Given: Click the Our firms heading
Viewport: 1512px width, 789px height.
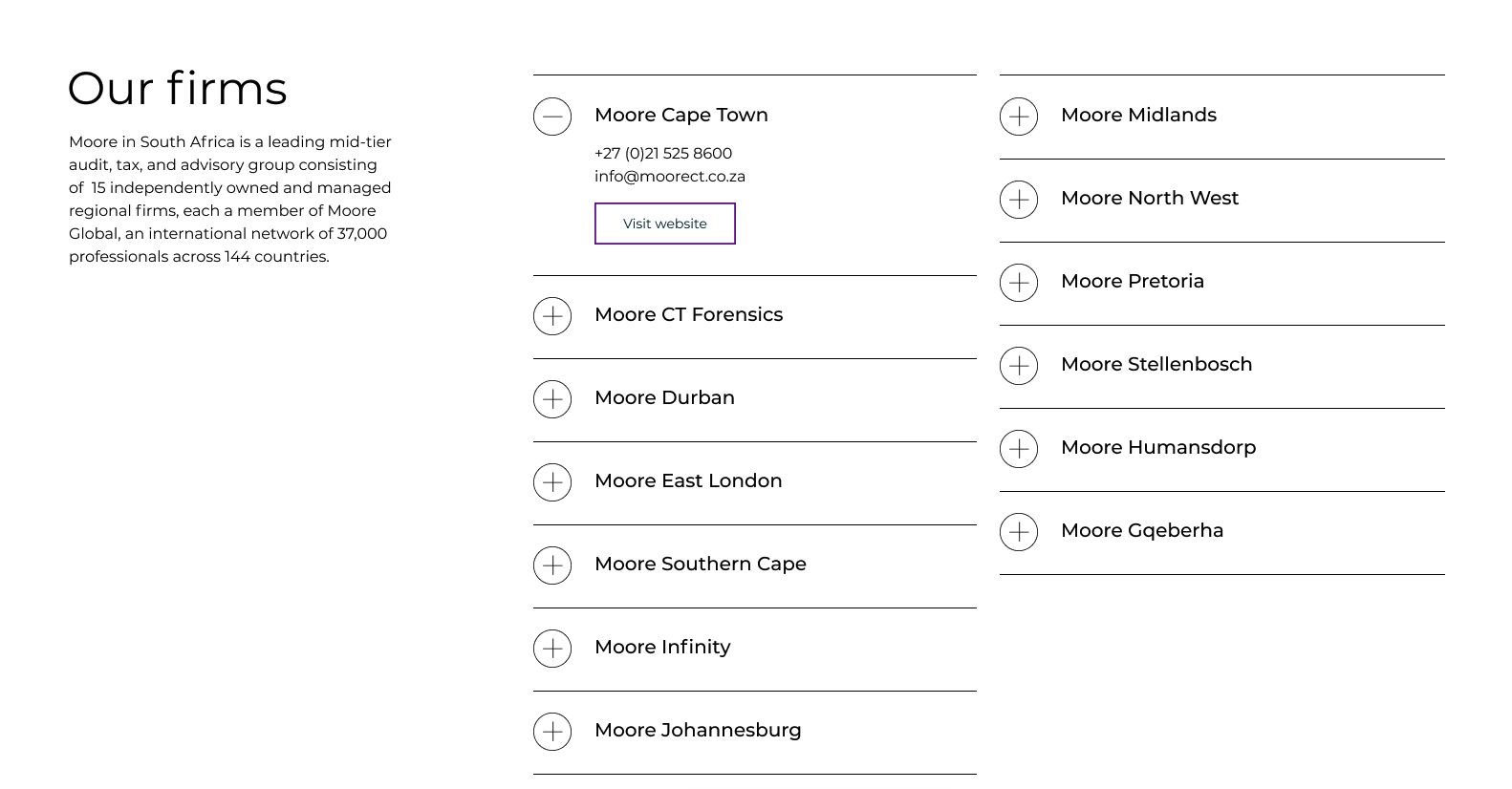Looking at the screenshot, I should [x=177, y=88].
